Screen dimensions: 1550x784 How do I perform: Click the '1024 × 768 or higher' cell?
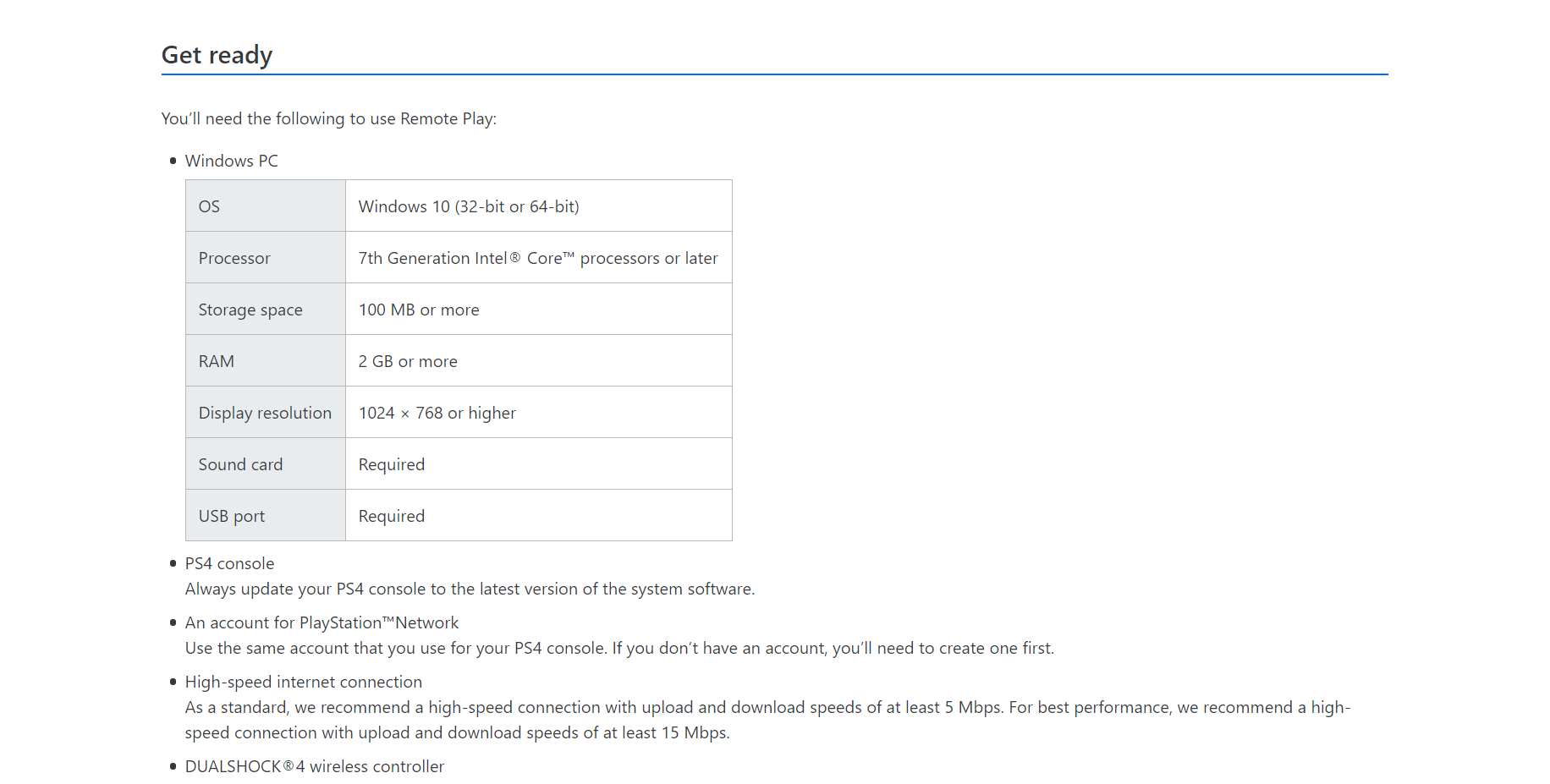coord(437,414)
